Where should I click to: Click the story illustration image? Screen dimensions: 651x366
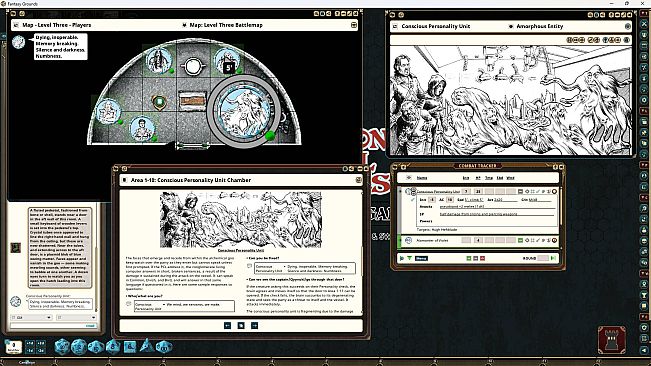(x=241, y=220)
